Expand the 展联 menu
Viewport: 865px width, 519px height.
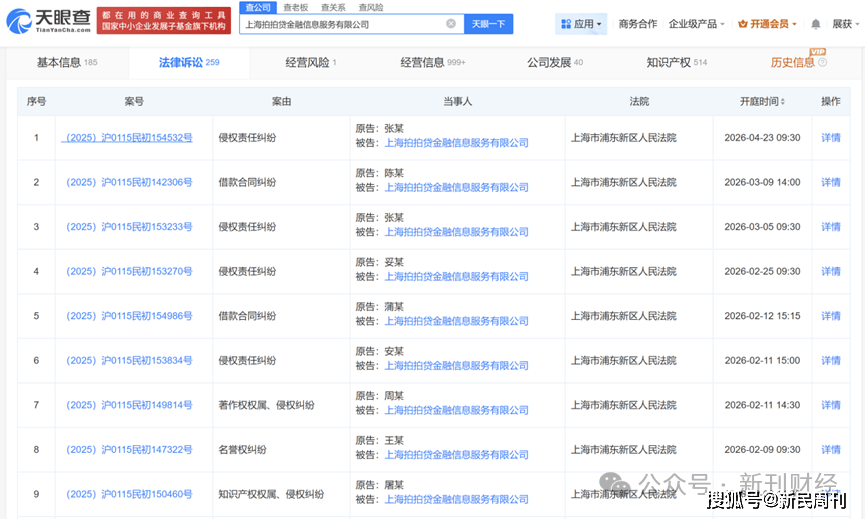click(842, 24)
